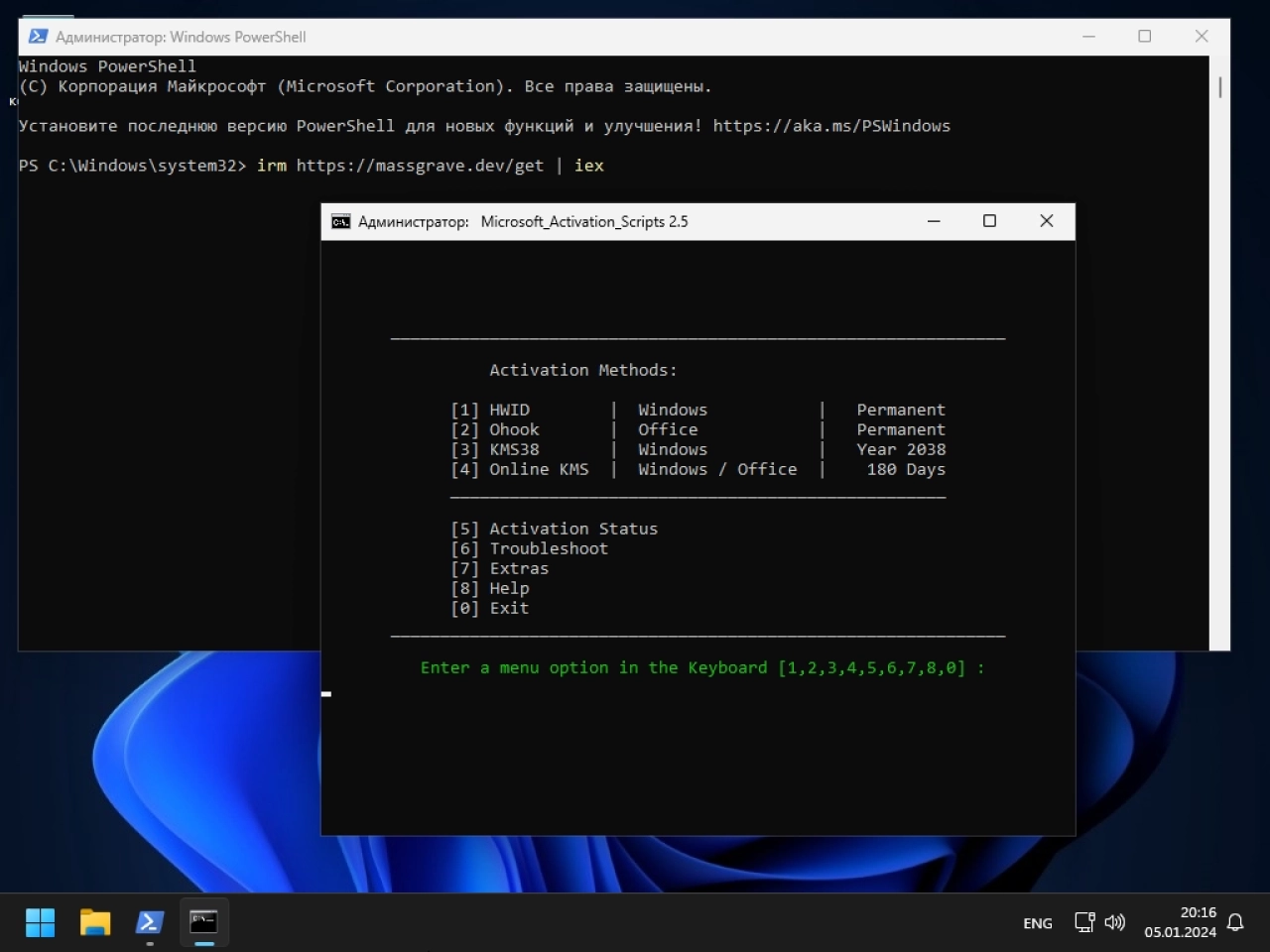Click the 'PS C:\Windows\system32>' prompt

pos(132,166)
